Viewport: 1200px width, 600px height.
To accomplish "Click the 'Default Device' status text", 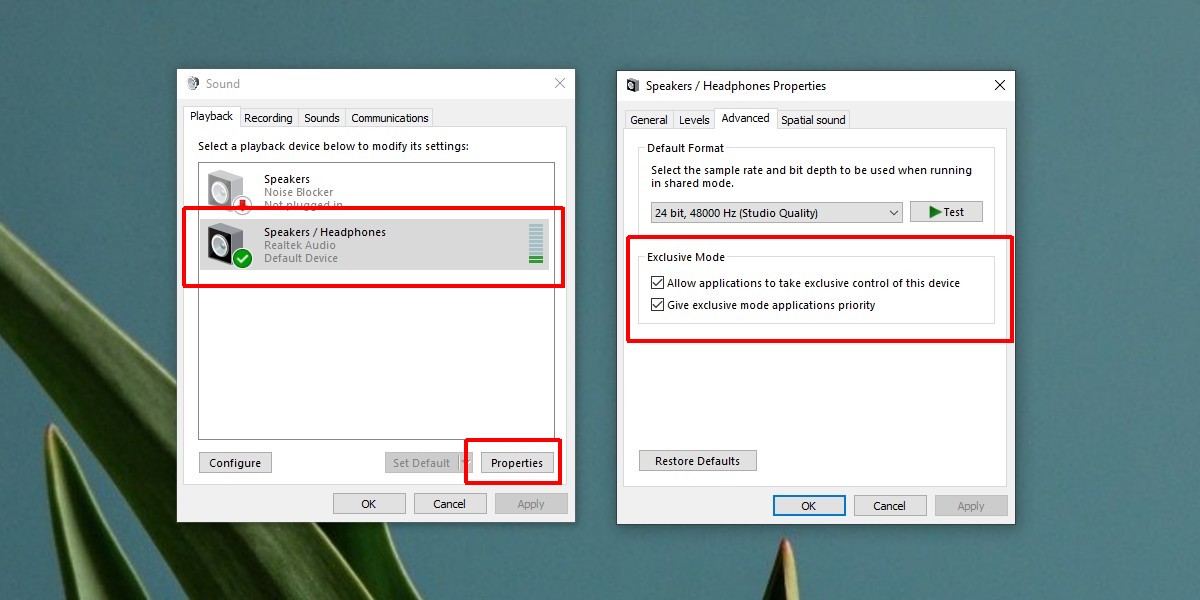I will tap(301, 258).
